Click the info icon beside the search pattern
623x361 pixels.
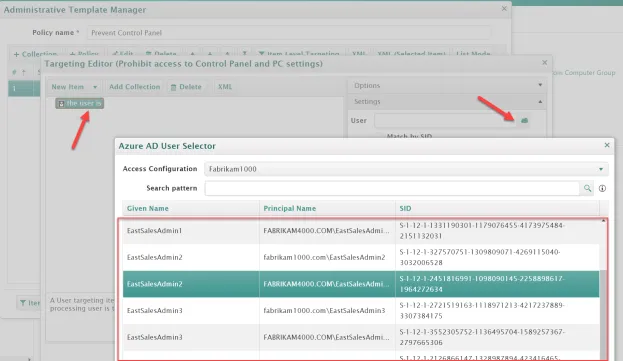pos(602,188)
